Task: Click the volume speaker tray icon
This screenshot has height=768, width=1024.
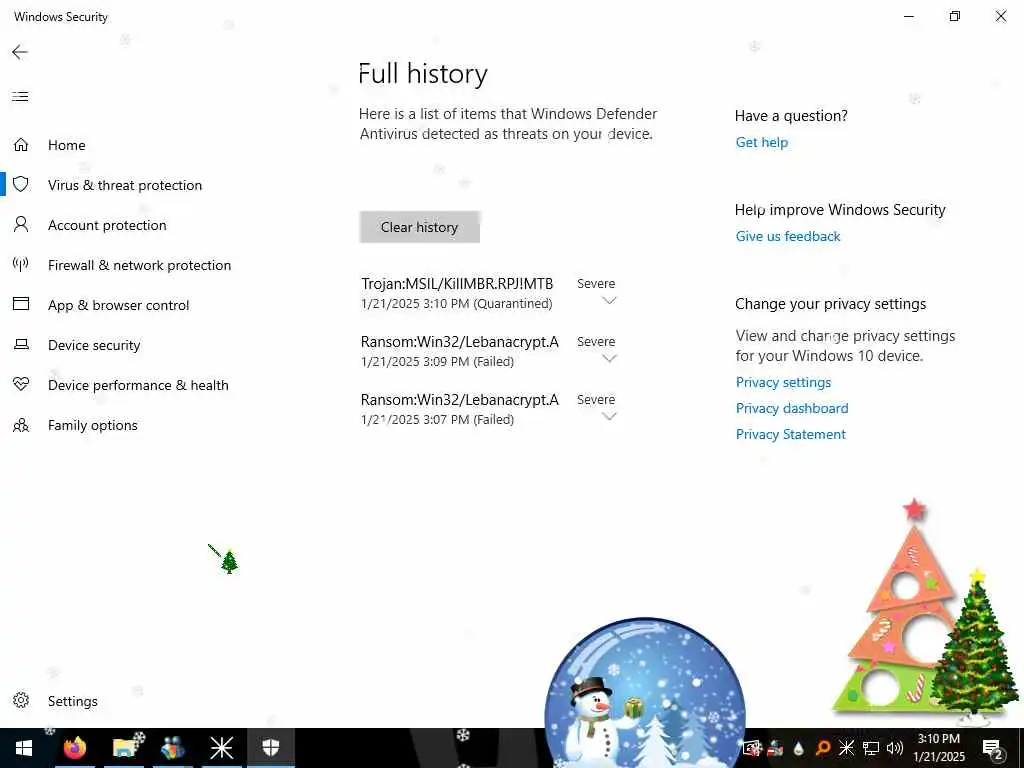Action: tap(895, 748)
